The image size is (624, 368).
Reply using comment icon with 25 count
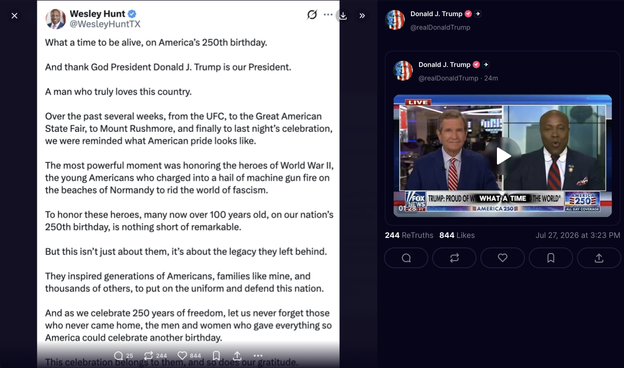coord(123,355)
